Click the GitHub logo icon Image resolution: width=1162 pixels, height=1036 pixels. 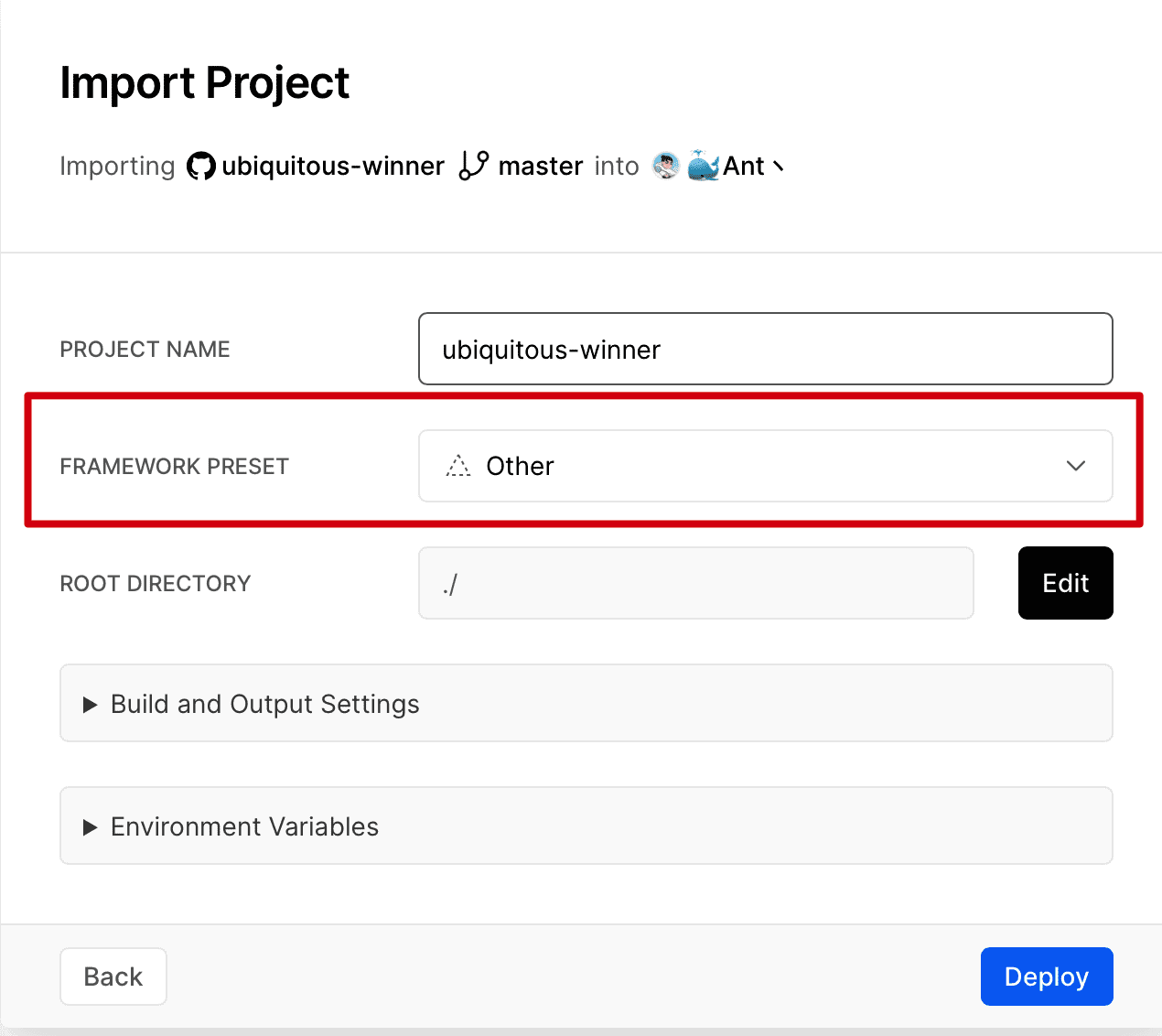point(200,167)
